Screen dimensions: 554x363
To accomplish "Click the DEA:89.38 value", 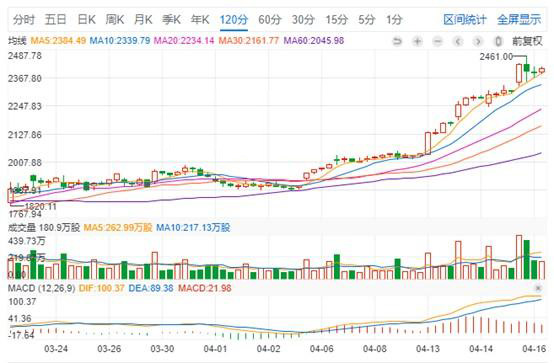I will 151,288.
